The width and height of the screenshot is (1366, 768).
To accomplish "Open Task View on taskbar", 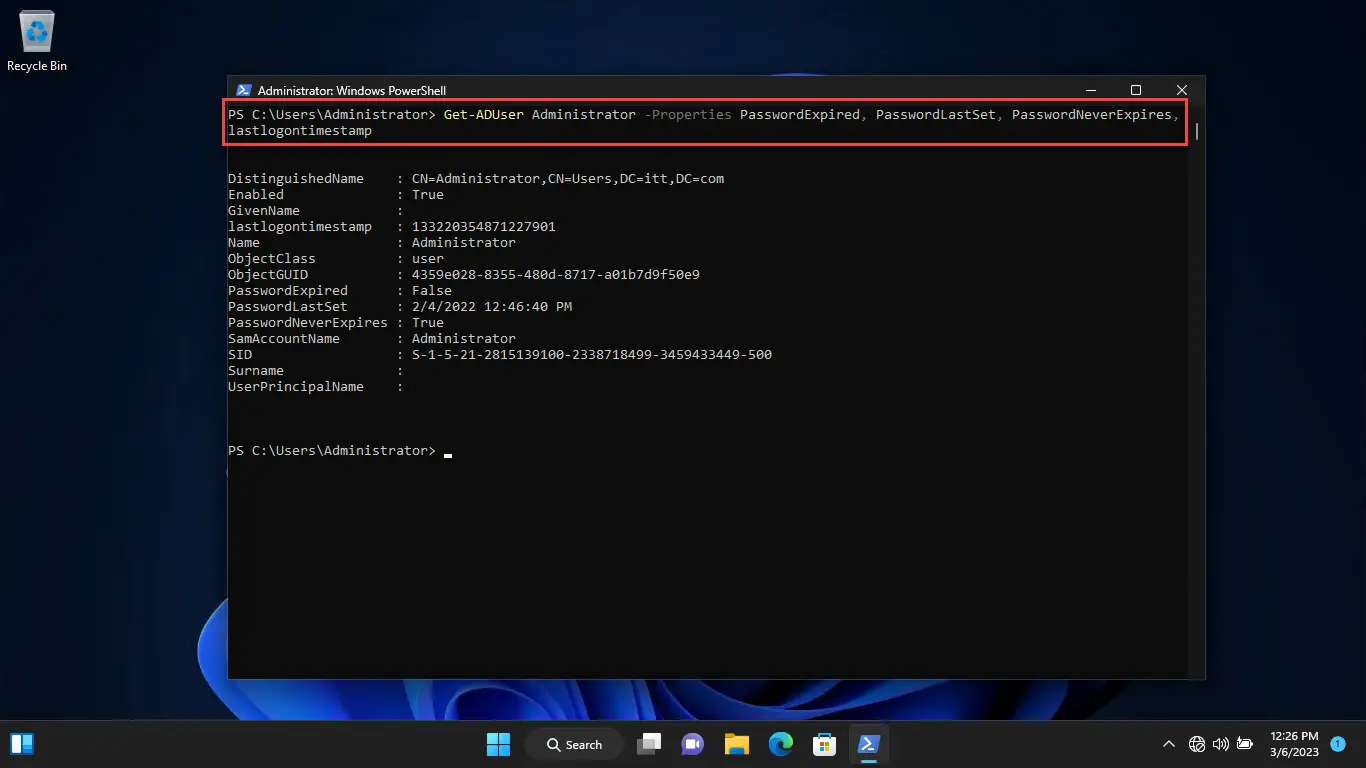I will (x=651, y=744).
